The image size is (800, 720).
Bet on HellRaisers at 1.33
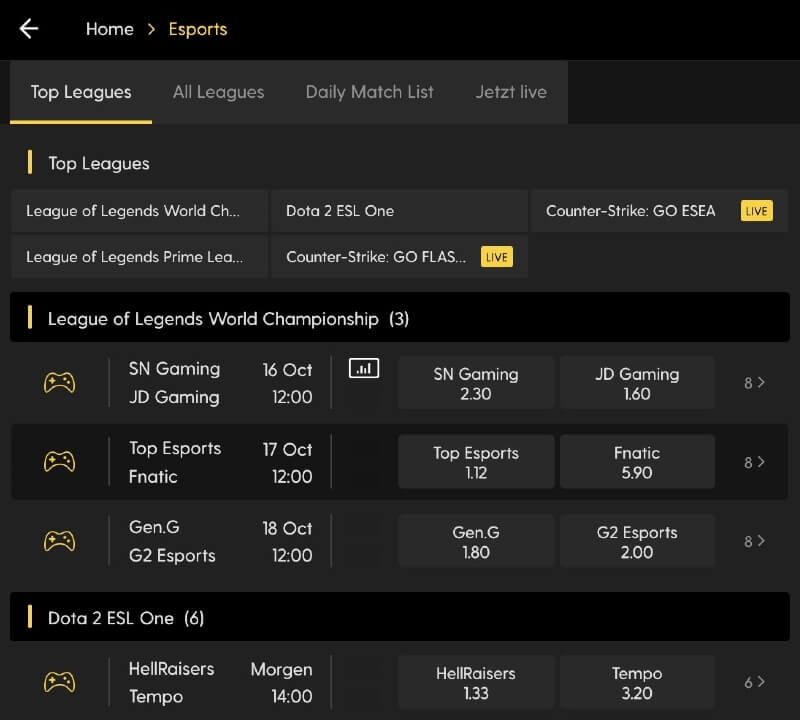[x=476, y=682]
